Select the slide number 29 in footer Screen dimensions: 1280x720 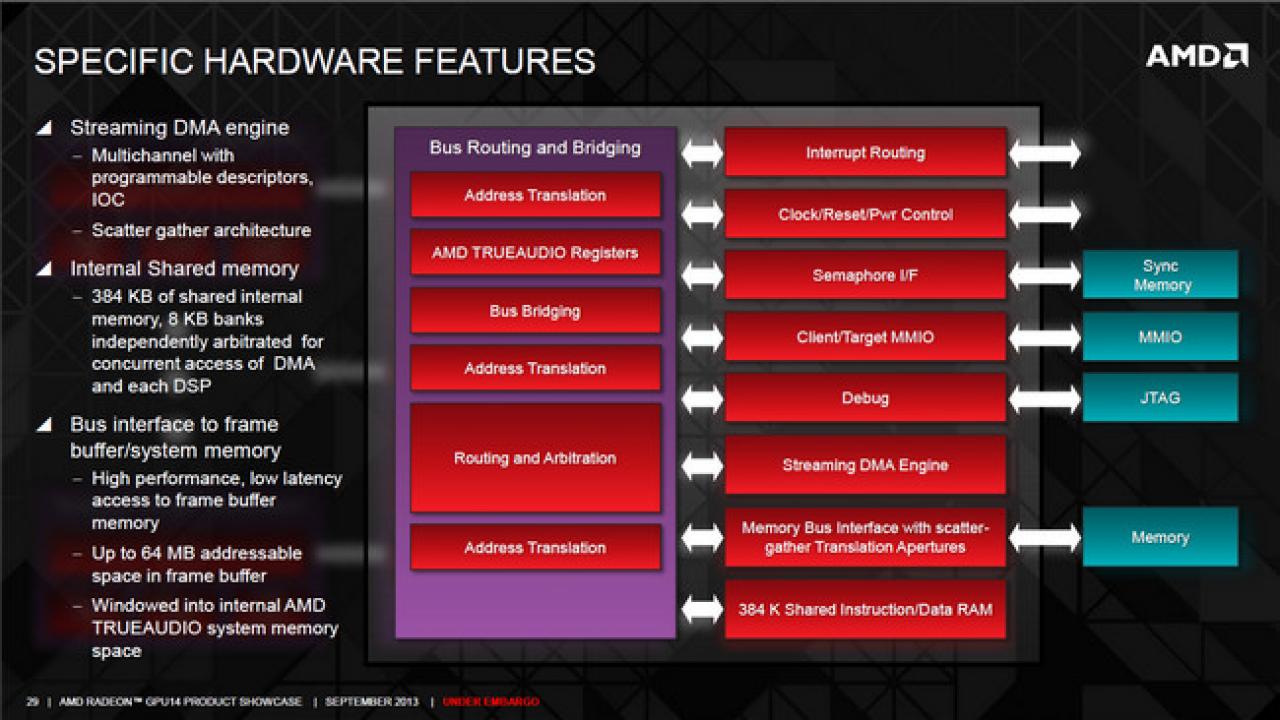(32, 702)
